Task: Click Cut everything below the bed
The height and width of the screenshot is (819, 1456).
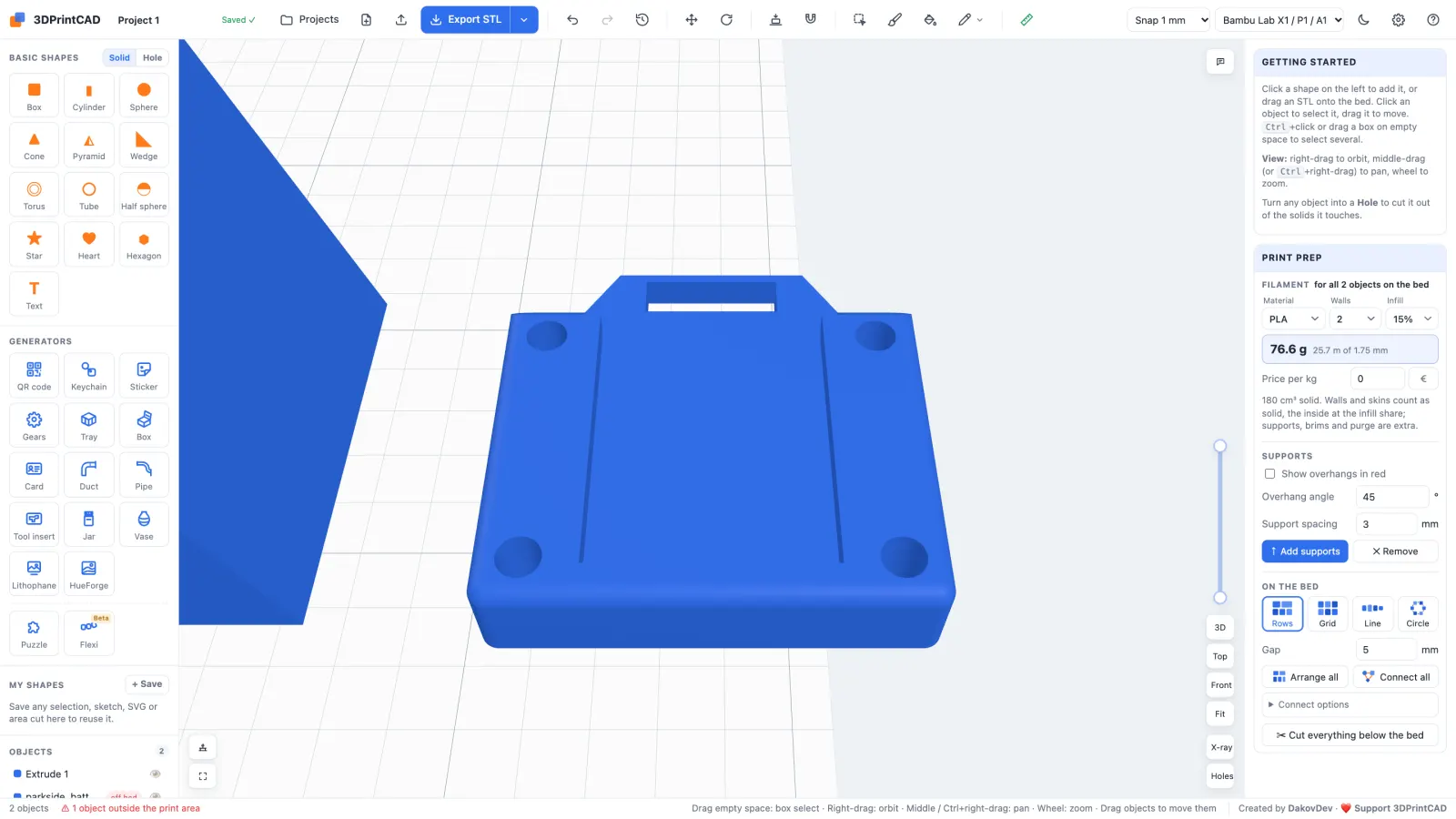Action: 1350,735
